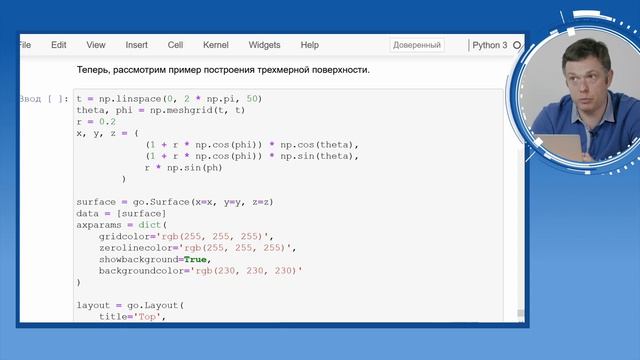The width and height of the screenshot is (640, 360).
Task: Click the notebook vertical scrollbar thumb
Action: (x=520, y=313)
